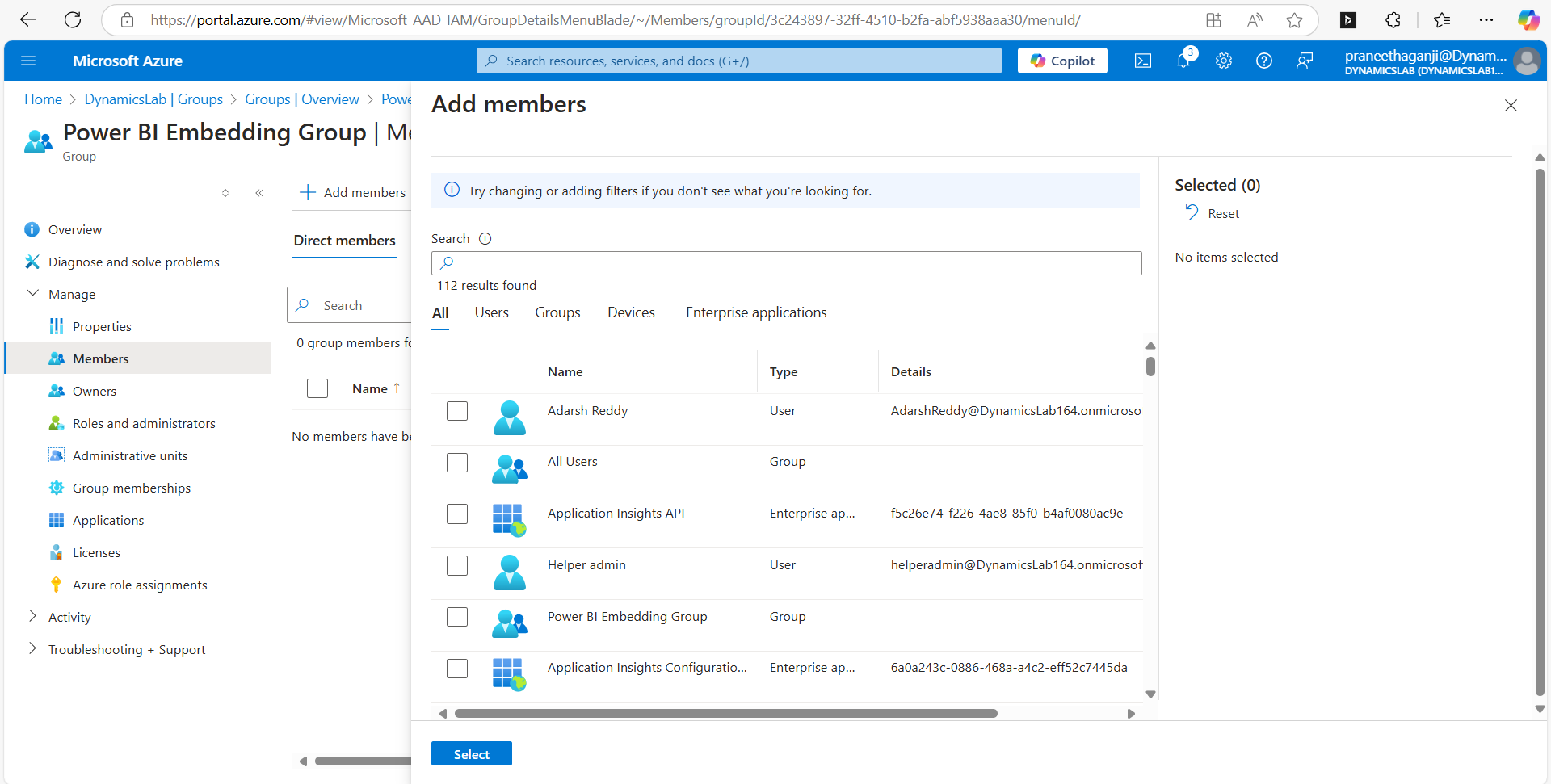The height and width of the screenshot is (784, 1551).
Task: Open the Copilot button
Action: point(1061,61)
